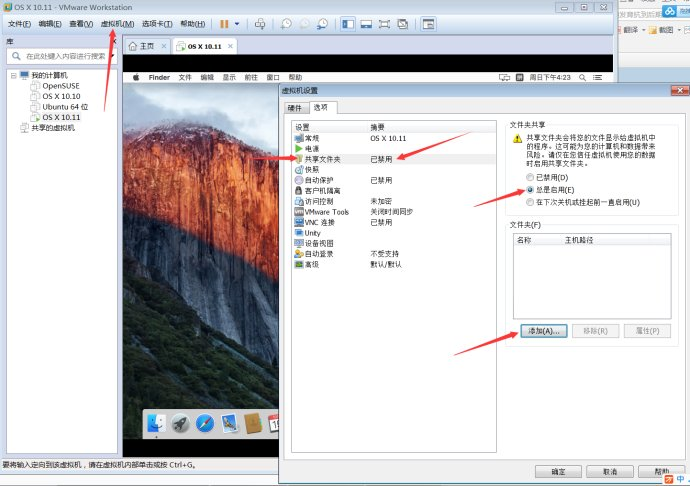Close the OS X 10.11 tab
This screenshot has width=690, height=486.
(230, 46)
